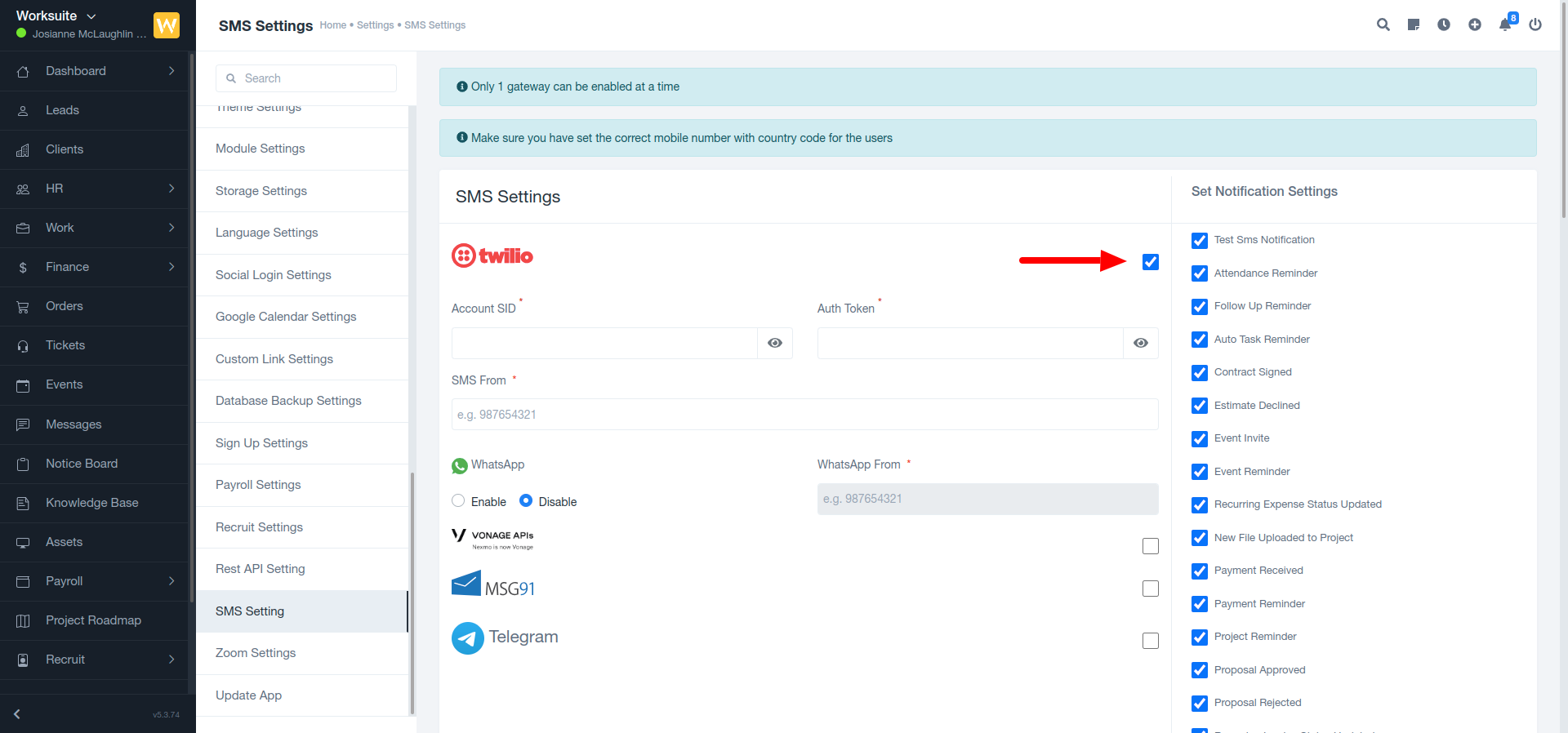Open sticky notes icon in header
This screenshot has height=733, width=1568.
[1414, 24]
